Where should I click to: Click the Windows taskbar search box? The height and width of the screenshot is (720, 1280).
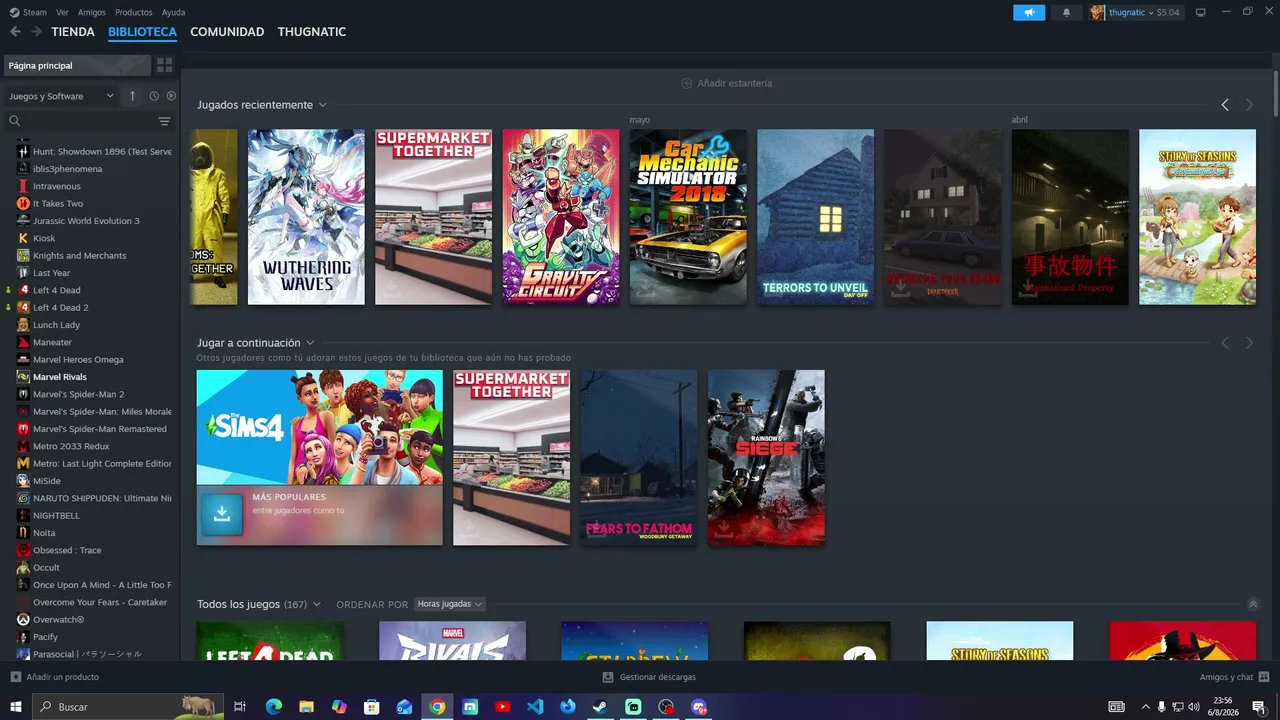tap(130, 707)
